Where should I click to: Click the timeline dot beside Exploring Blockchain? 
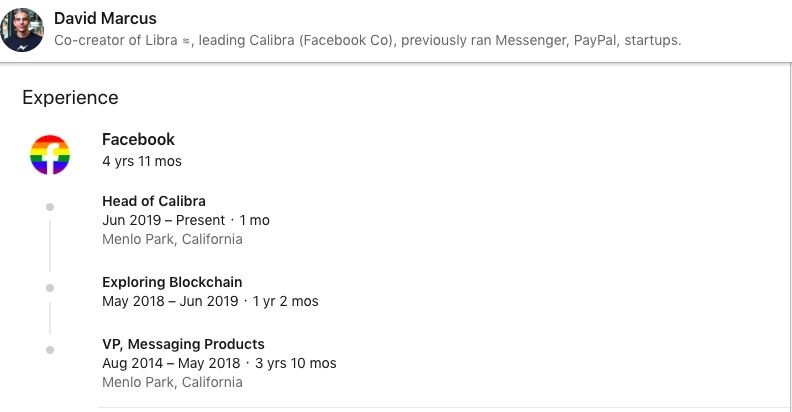50,287
